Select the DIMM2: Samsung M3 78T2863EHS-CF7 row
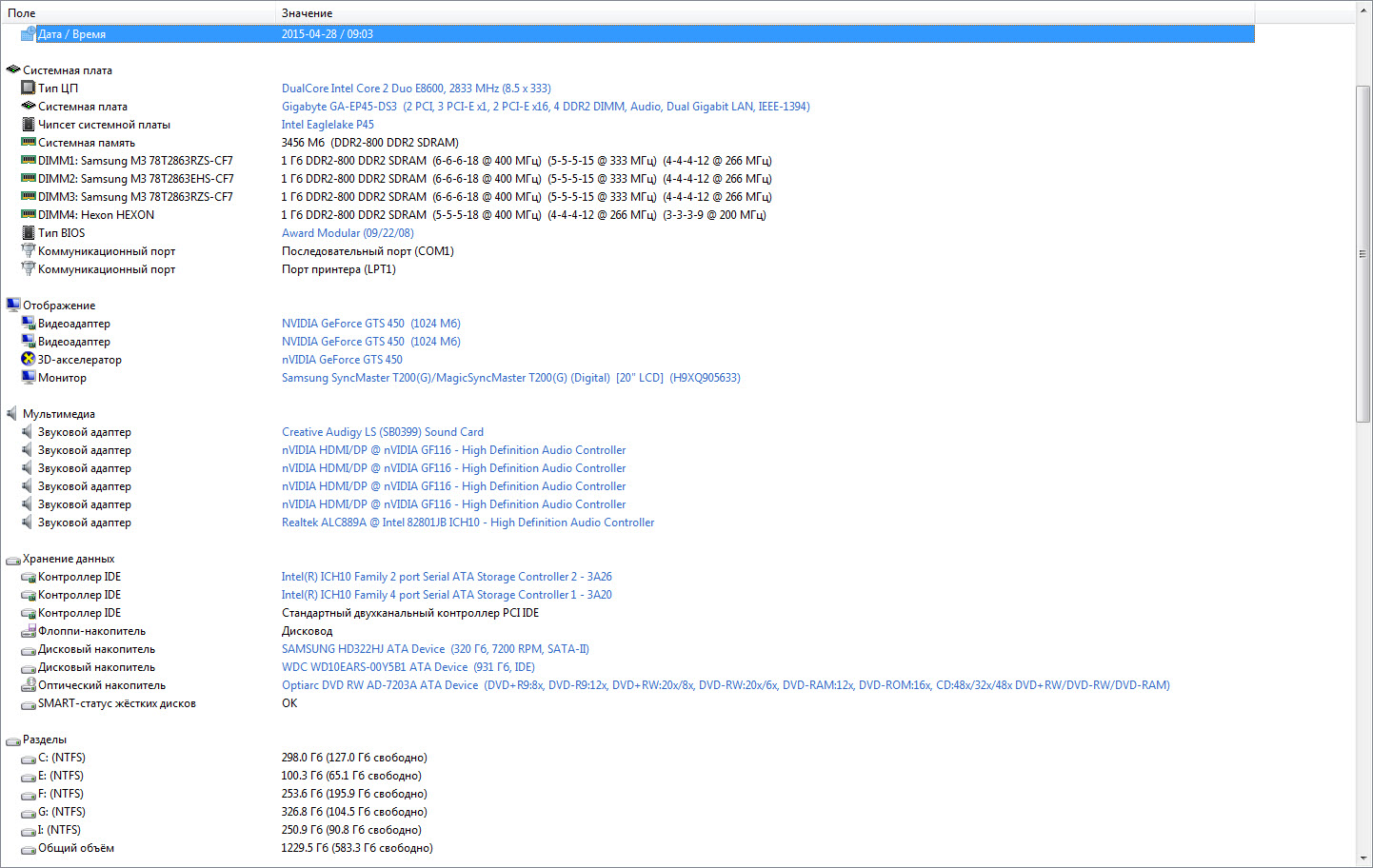Viewport: 1373px width, 868px height. pos(627,179)
